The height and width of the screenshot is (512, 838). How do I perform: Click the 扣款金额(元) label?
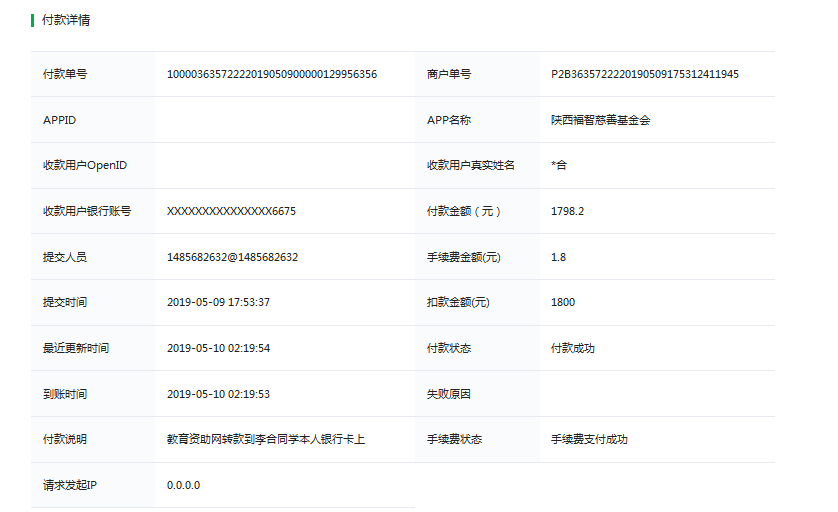point(458,302)
